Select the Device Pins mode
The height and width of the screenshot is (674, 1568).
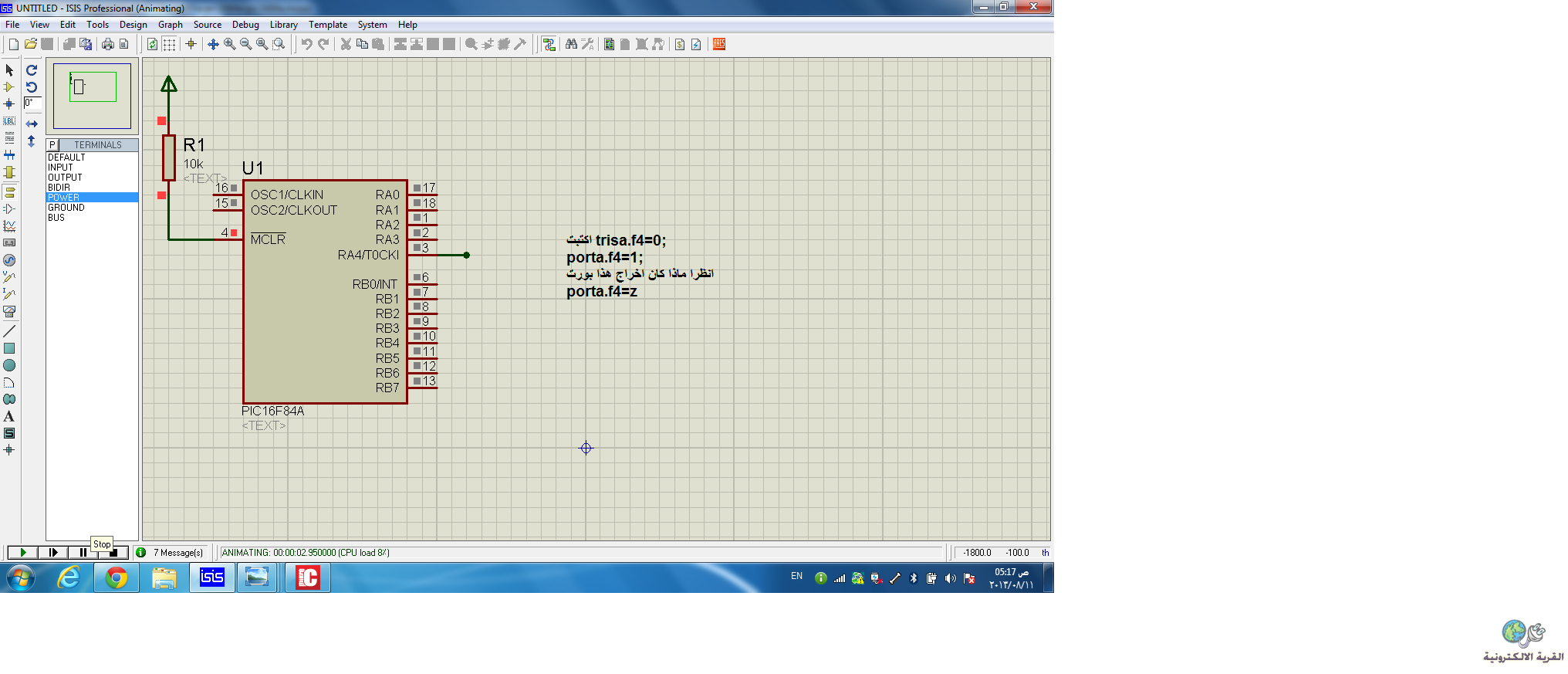[9, 208]
